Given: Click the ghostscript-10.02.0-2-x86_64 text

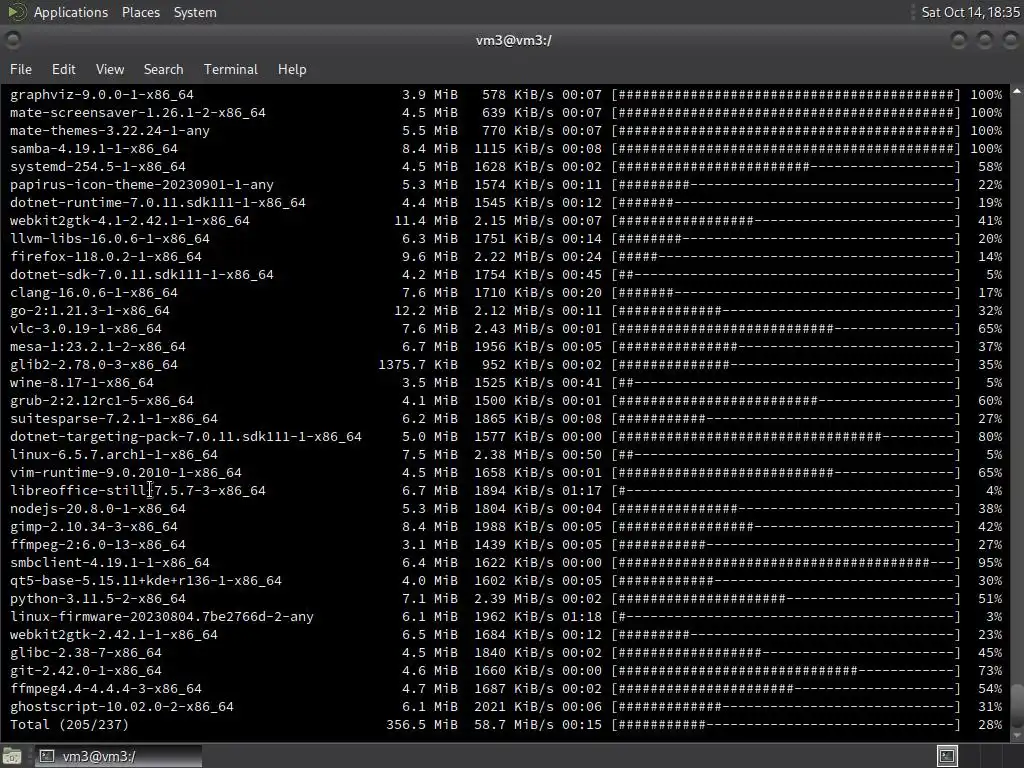Looking at the screenshot, I should point(121,707).
